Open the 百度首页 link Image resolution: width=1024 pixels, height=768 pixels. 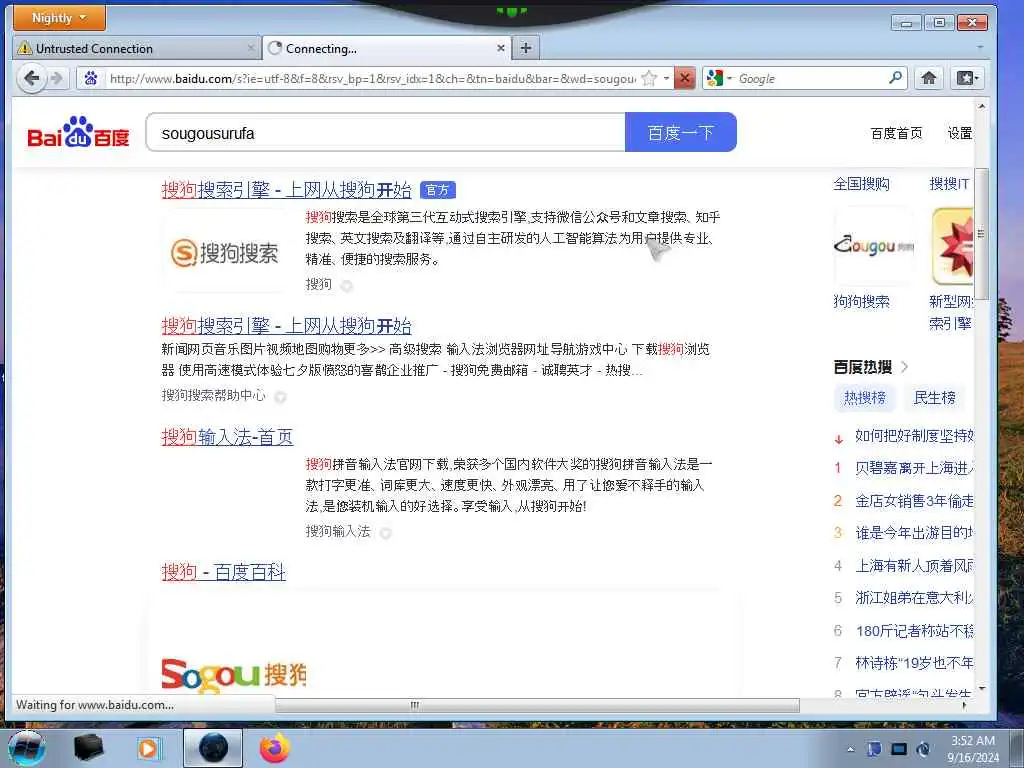pos(896,133)
